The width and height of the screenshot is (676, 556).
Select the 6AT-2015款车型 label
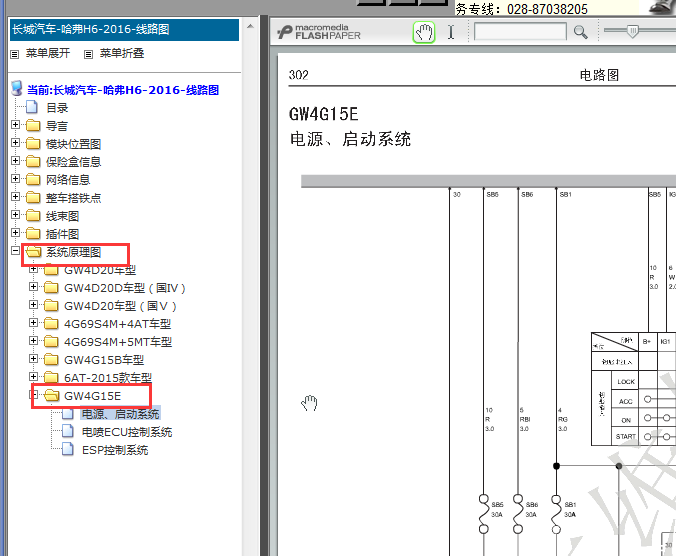(x=108, y=378)
